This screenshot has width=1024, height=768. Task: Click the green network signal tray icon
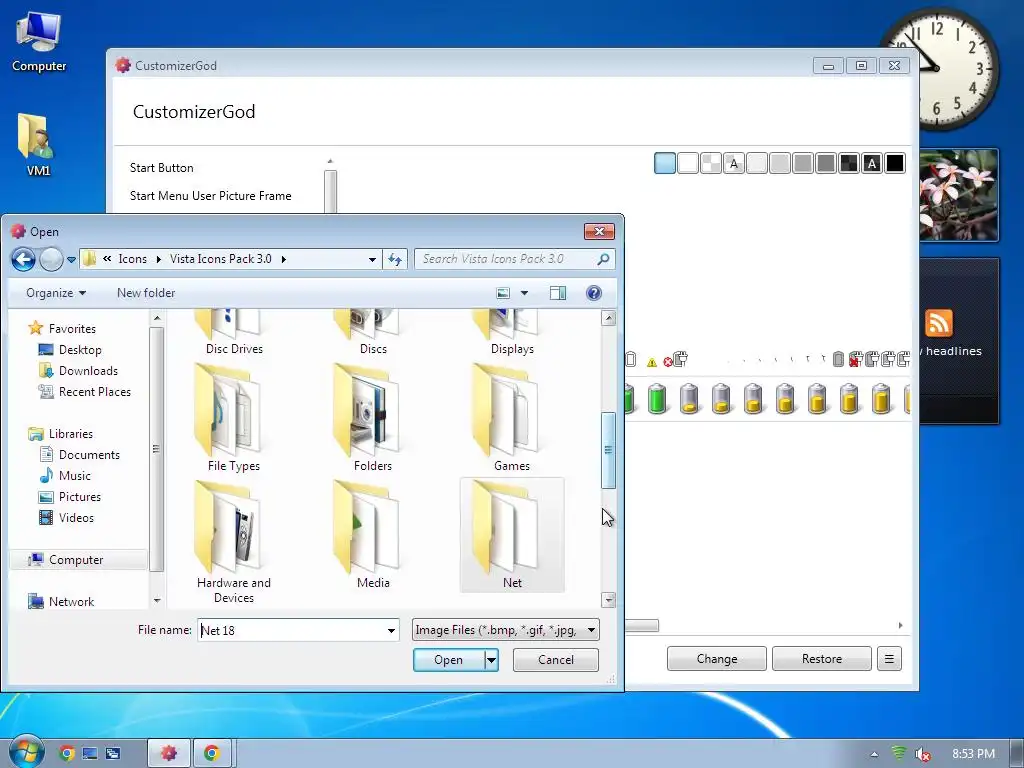coord(899,754)
